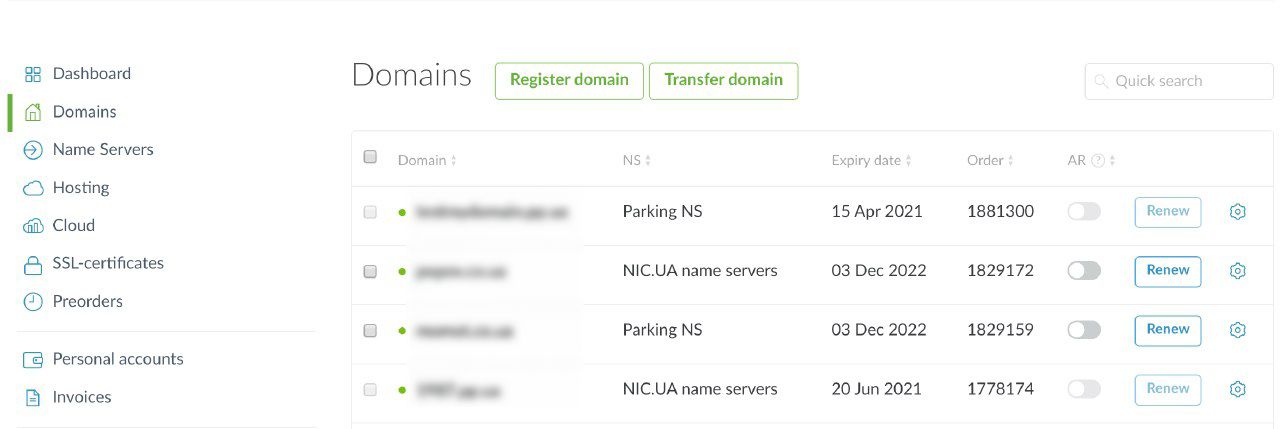Click the Preorders clock icon
The image size is (1280, 429).
pos(33,302)
